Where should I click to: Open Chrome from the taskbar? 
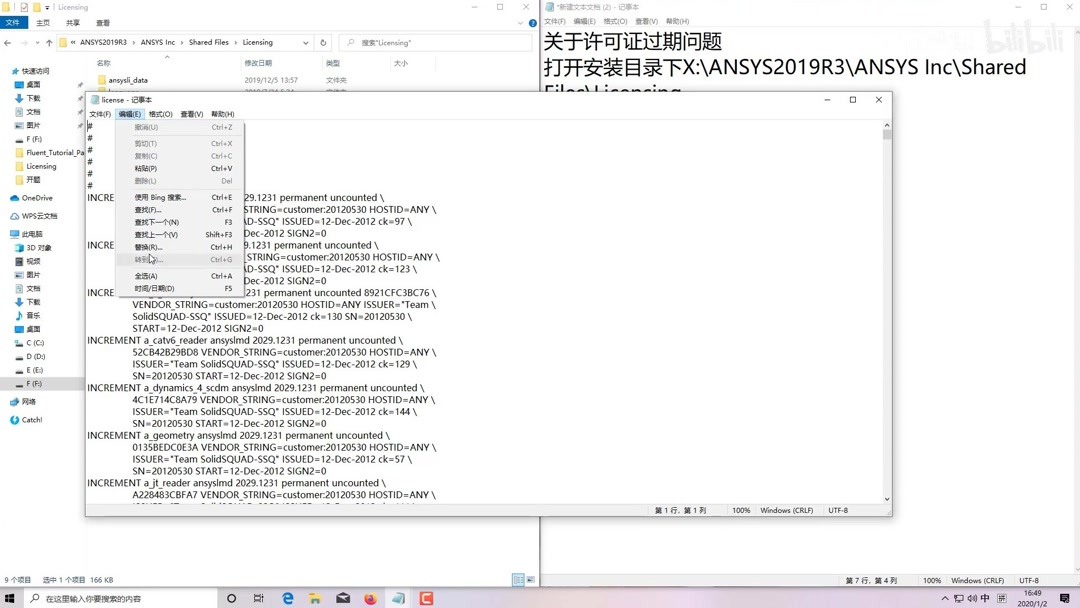[x=371, y=599]
